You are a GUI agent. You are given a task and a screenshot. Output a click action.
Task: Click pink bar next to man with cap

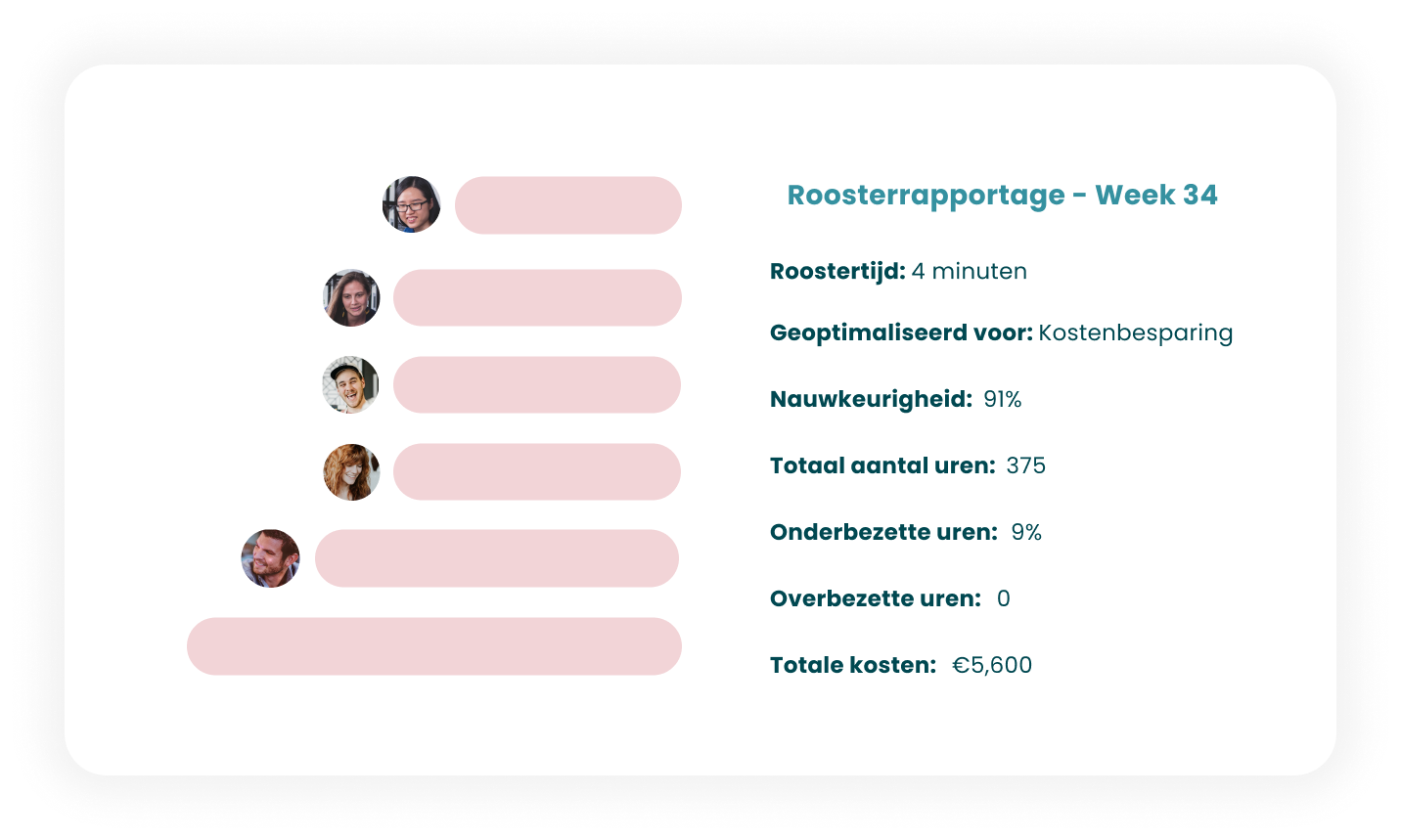(537, 384)
